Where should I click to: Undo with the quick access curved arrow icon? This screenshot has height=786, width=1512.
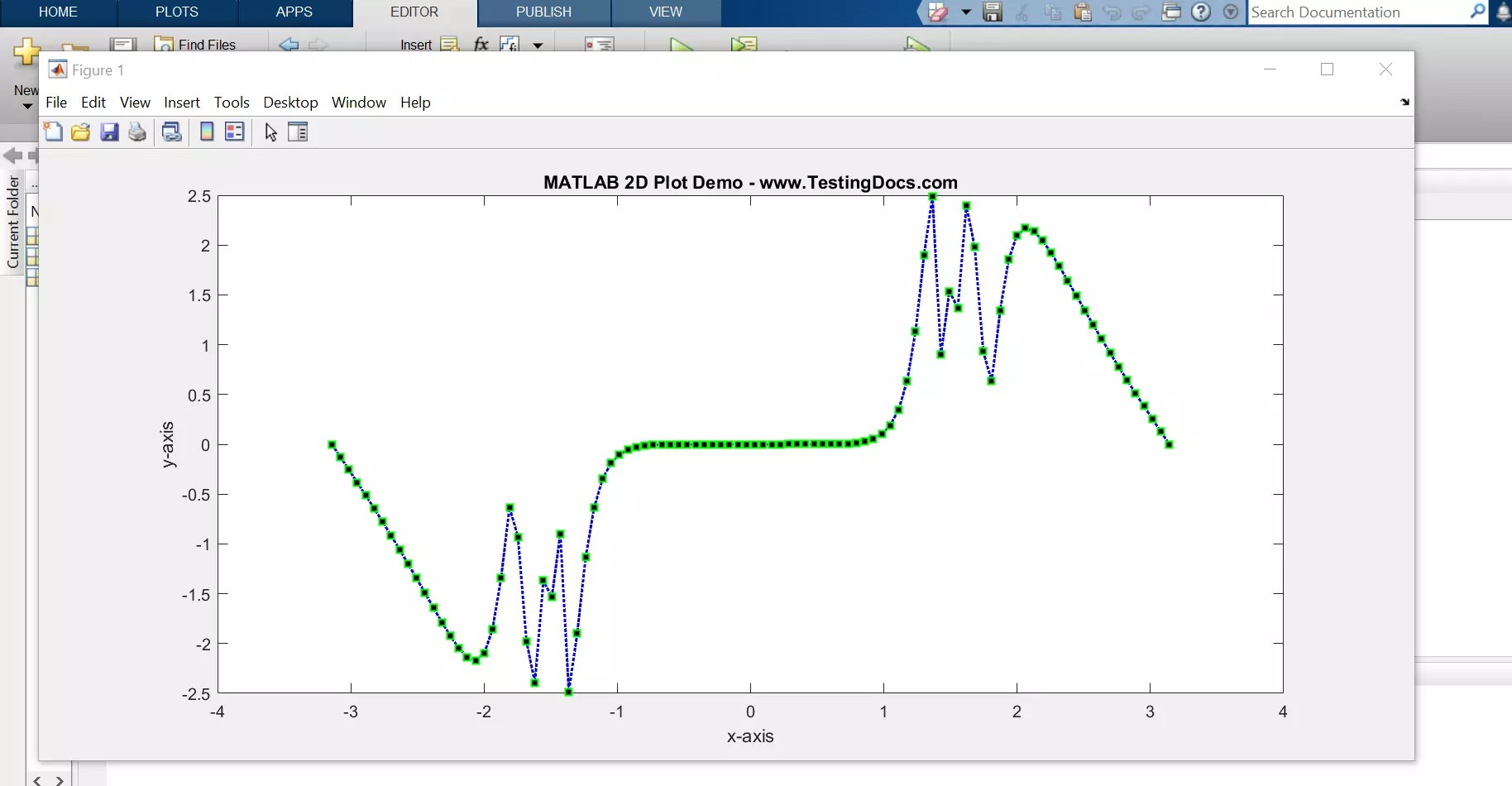coord(1112,12)
